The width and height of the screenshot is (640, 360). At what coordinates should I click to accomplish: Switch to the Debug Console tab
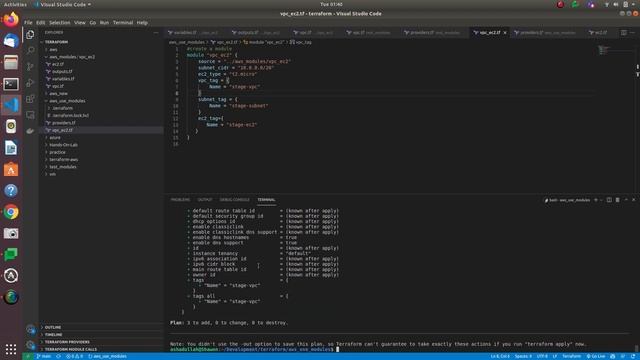click(234, 200)
